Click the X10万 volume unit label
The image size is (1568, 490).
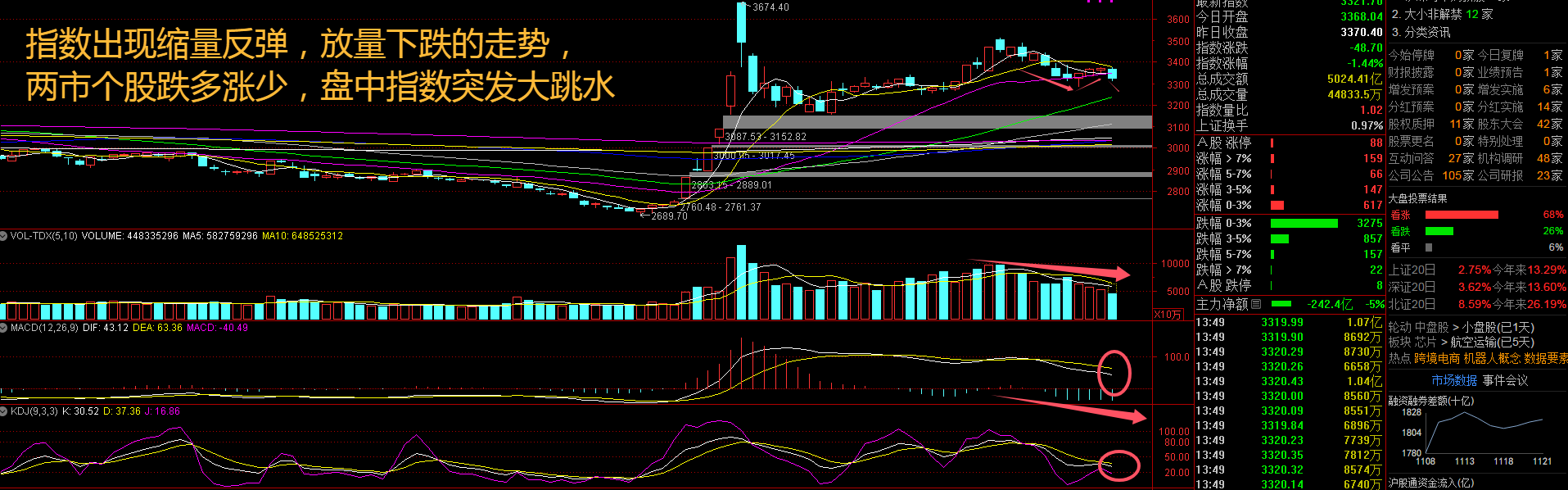pyautogui.click(x=1168, y=315)
